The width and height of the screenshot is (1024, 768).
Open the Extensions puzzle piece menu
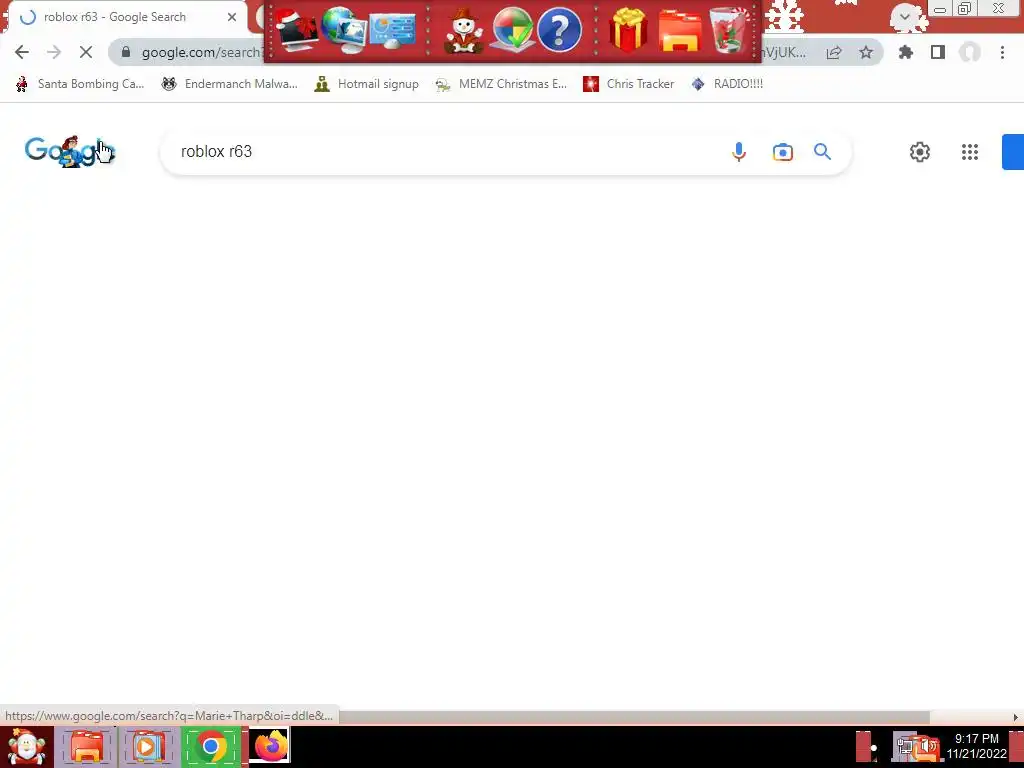coord(906,52)
